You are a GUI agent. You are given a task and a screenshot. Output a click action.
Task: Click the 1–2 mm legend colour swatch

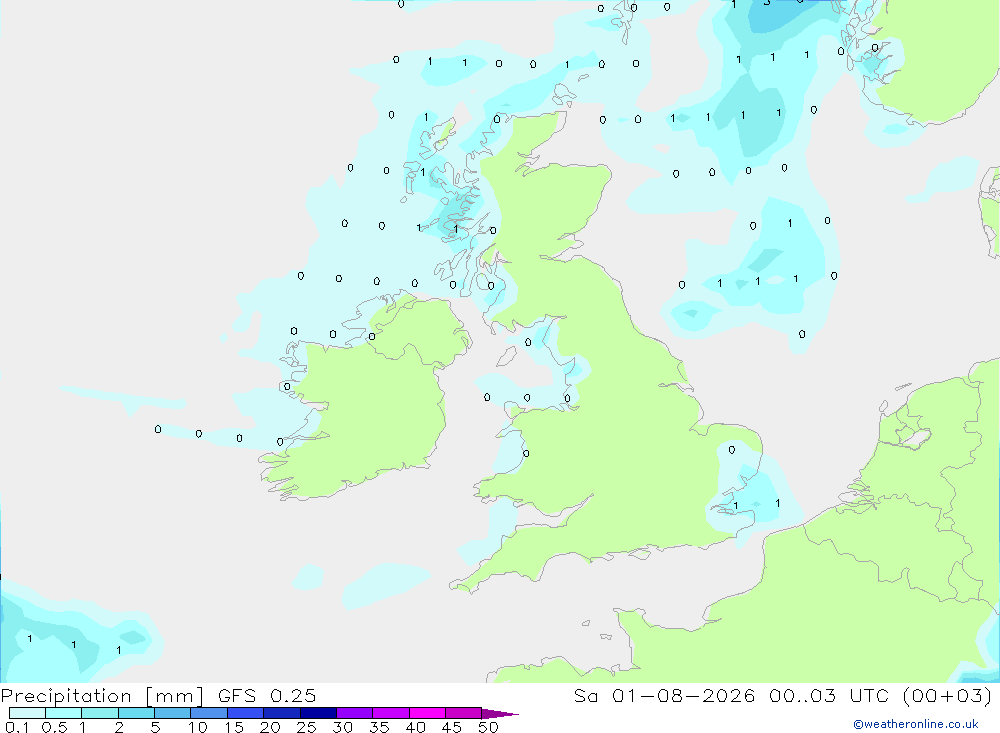tap(99, 713)
